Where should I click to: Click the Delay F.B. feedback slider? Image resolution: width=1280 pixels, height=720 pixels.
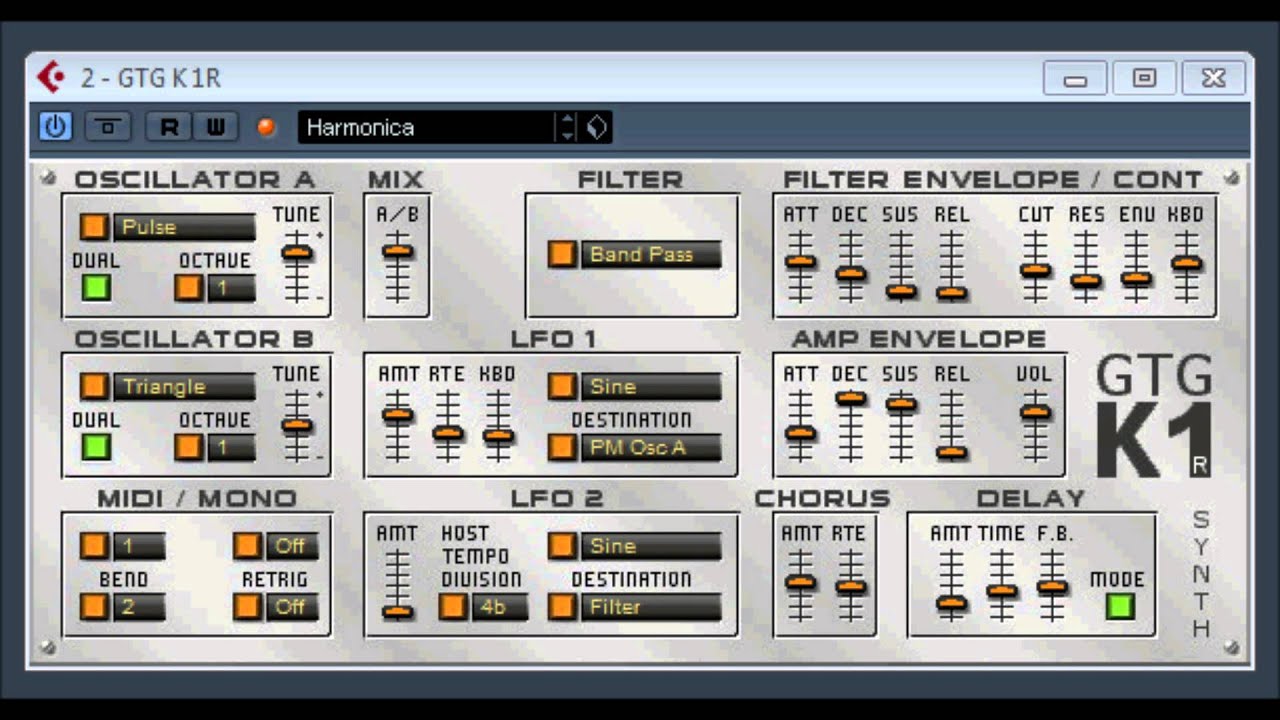[x=1052, y=585]
